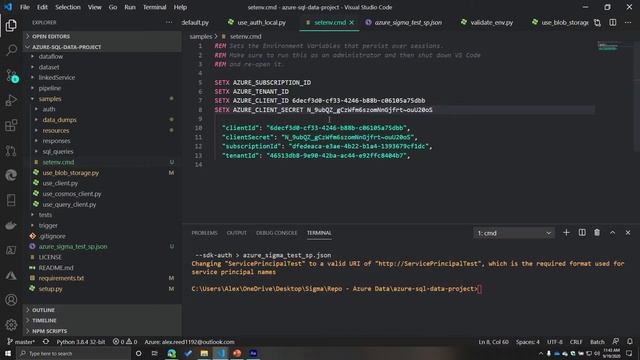
Task: Click the editor minimap overview
Action: pos(608,47)
